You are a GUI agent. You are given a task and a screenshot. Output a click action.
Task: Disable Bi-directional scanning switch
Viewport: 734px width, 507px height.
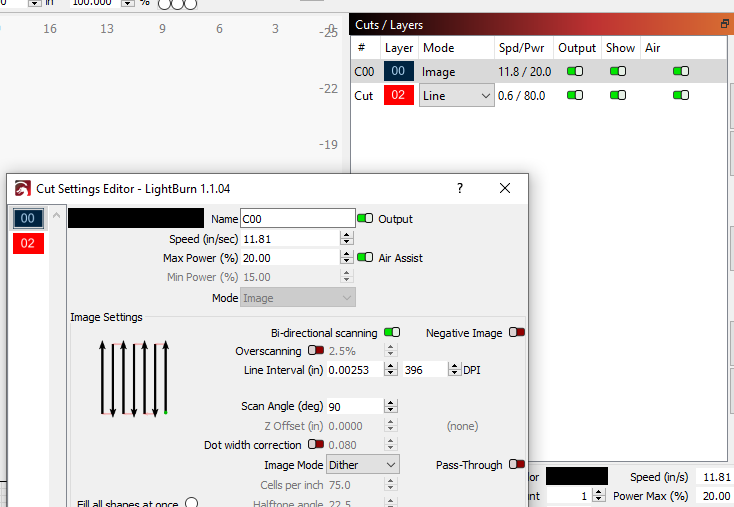(x=392, y=333)
